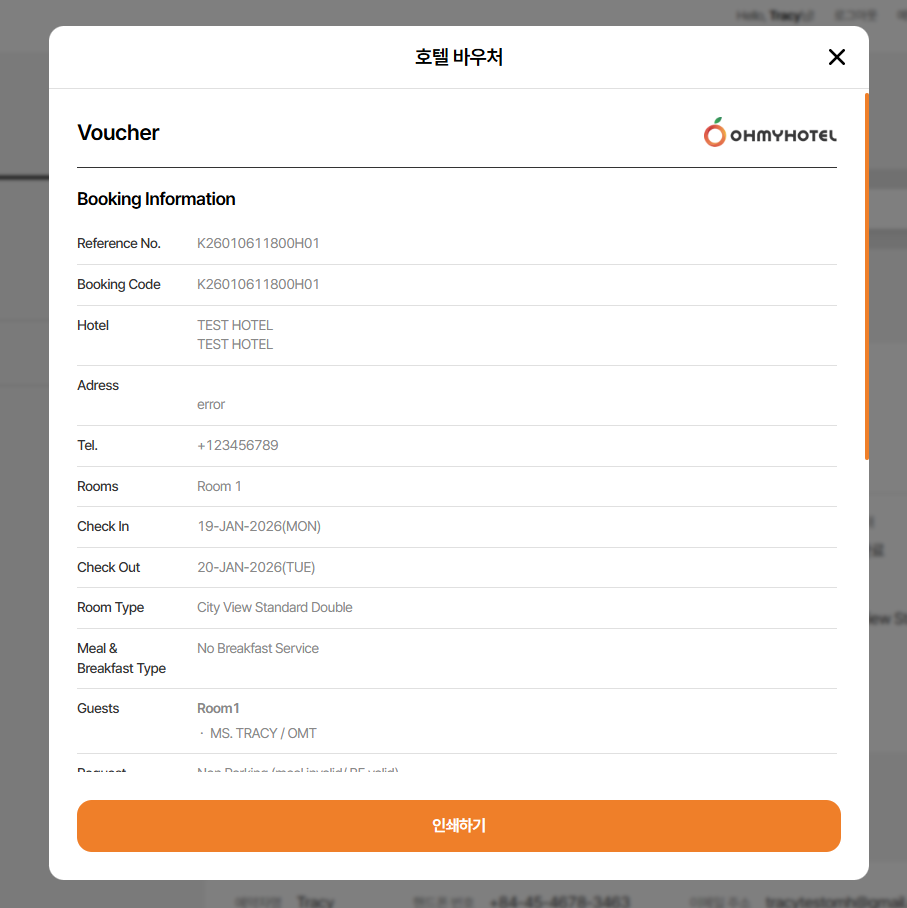
Task: Click the Booking Information heading
Action: (156, 199)
